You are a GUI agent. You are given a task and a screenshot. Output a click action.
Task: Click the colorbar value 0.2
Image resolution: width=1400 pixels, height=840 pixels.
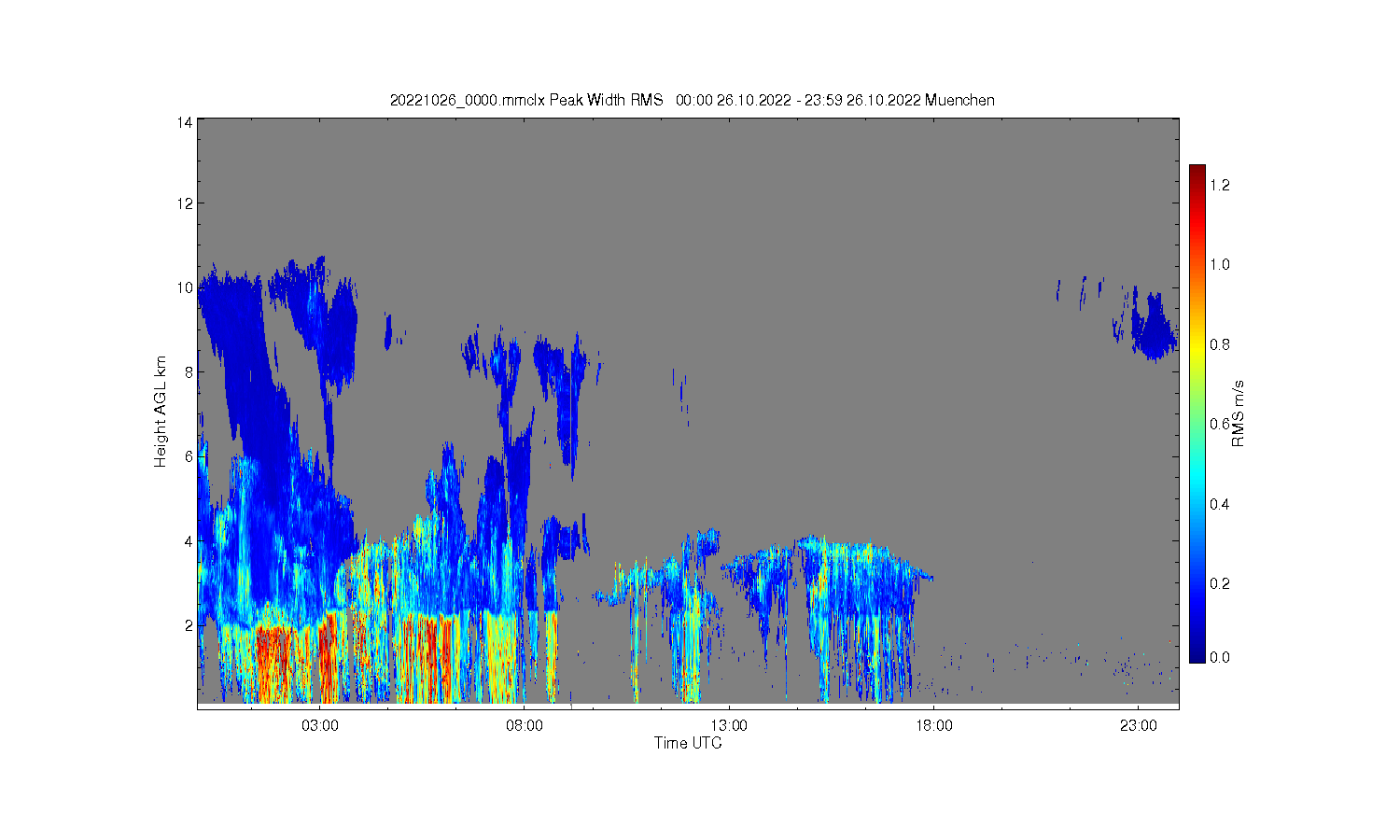click(x=1220, y=583)
